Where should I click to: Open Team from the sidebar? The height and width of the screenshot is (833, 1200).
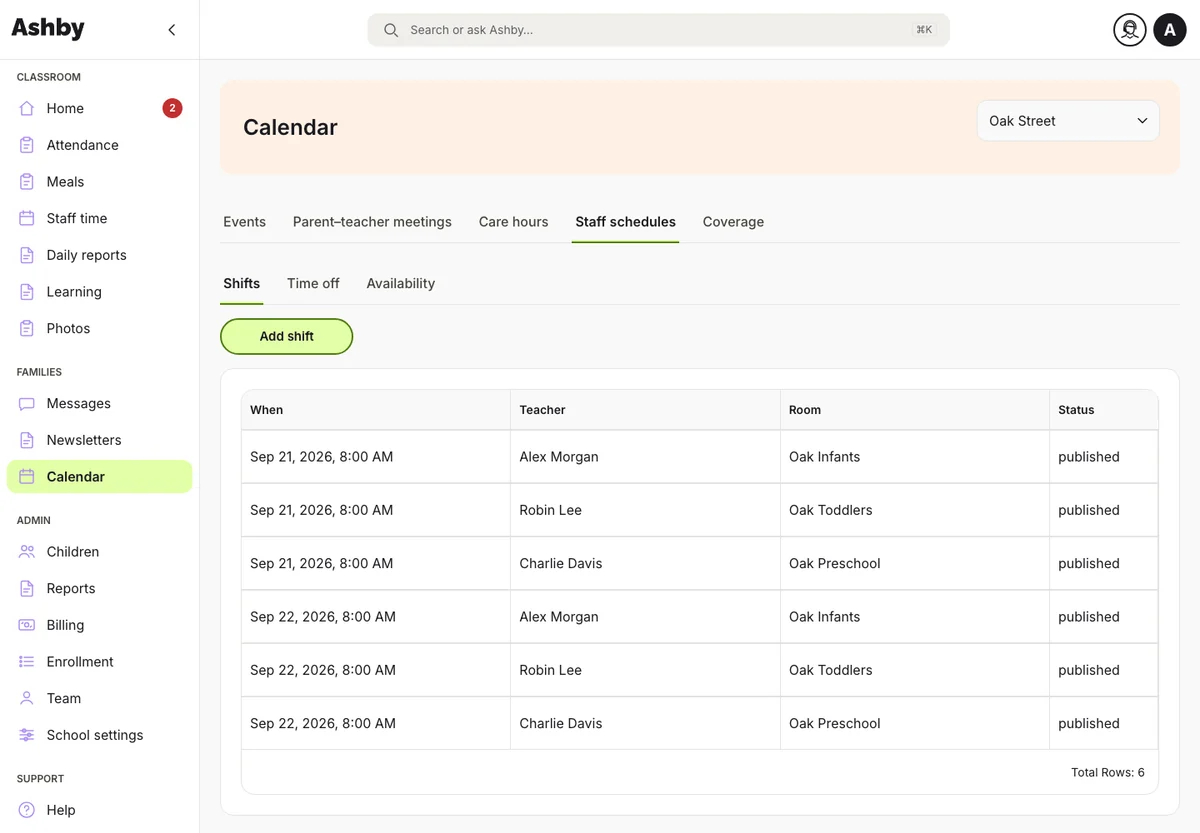[x=99, y=698]
